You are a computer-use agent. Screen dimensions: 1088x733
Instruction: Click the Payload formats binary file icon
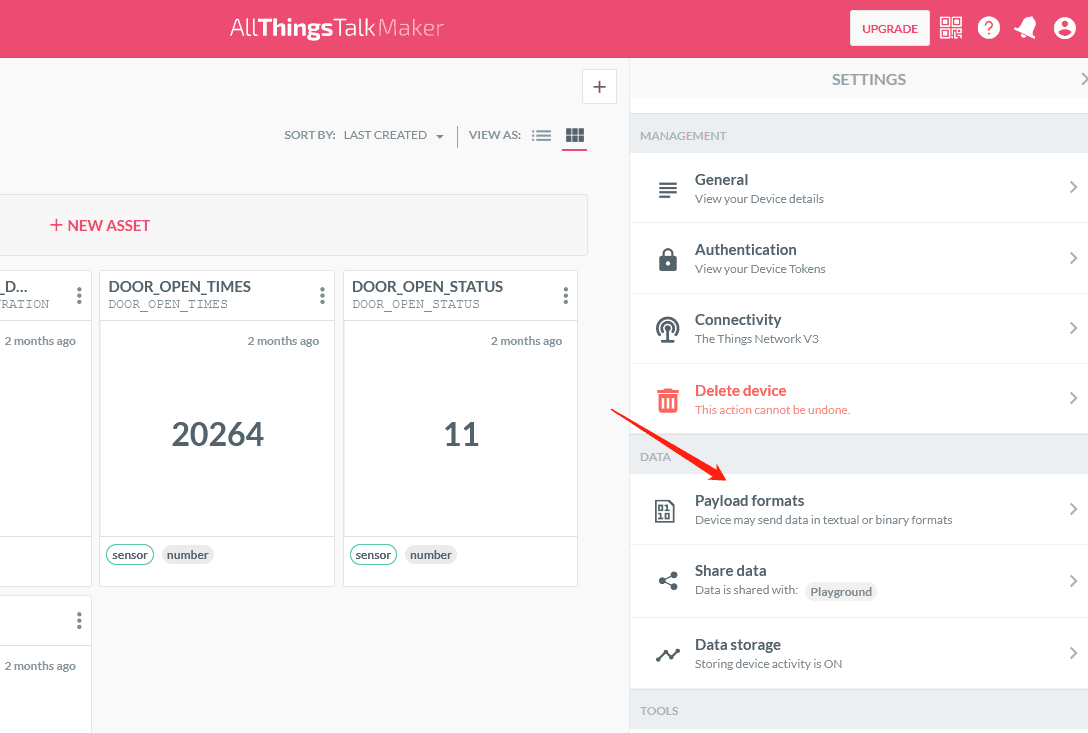[x=665, y=511]
